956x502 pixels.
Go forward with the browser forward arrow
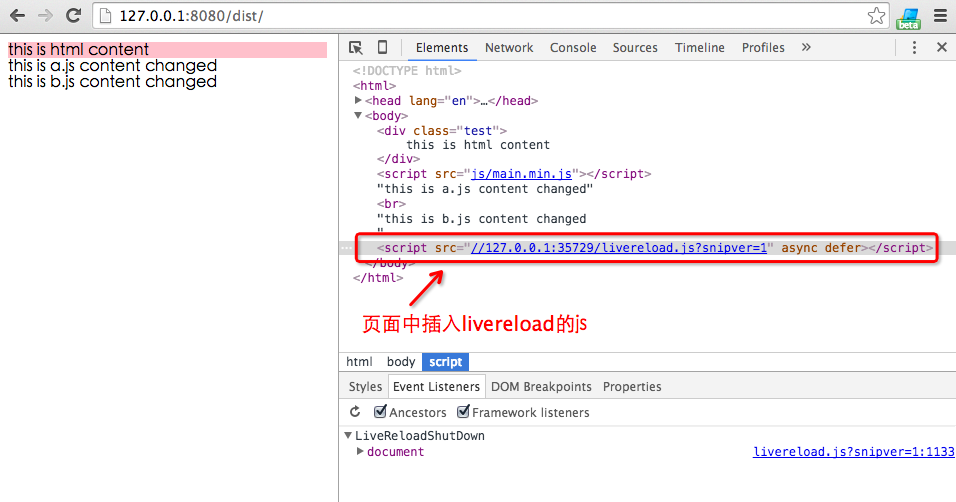[45, 15]
